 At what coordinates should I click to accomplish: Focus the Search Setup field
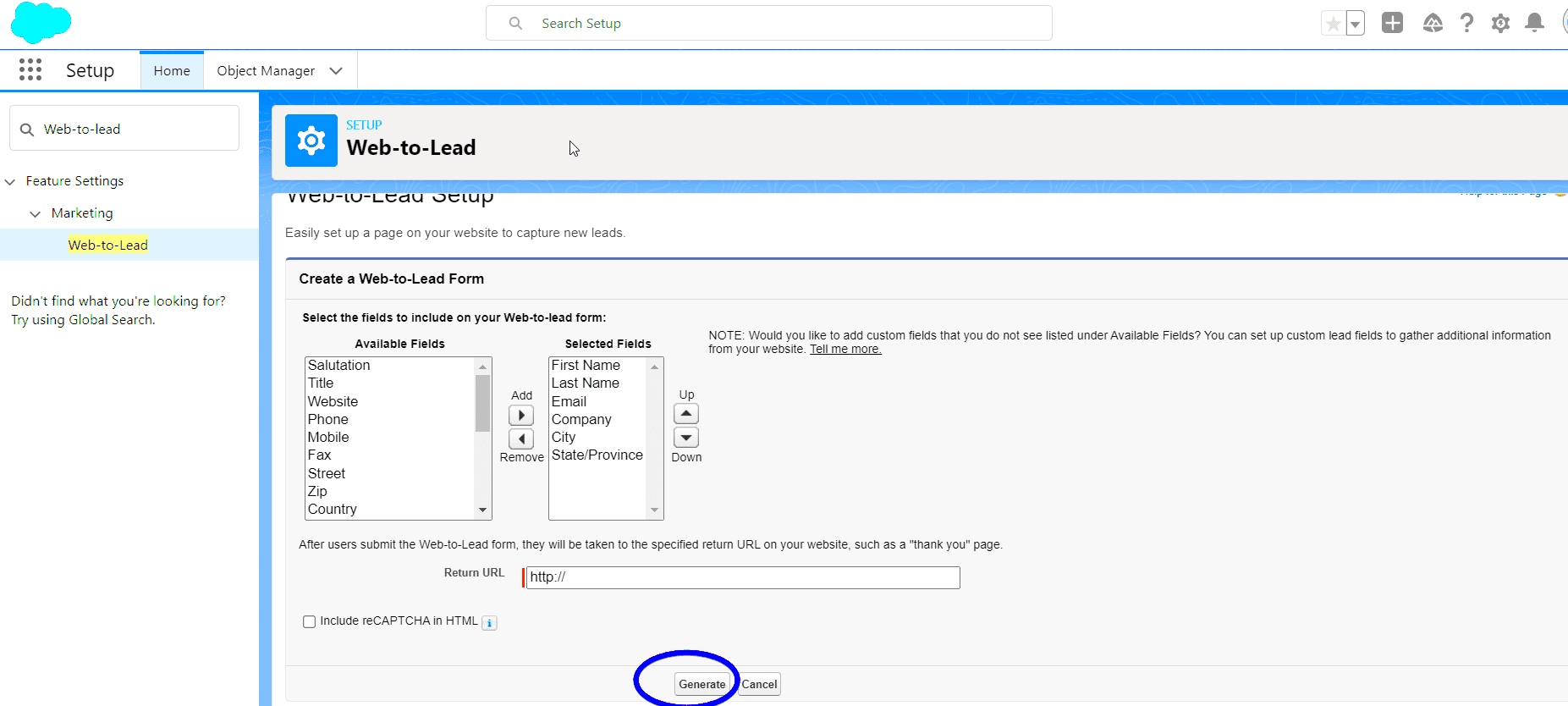click(x=769, y=24)
